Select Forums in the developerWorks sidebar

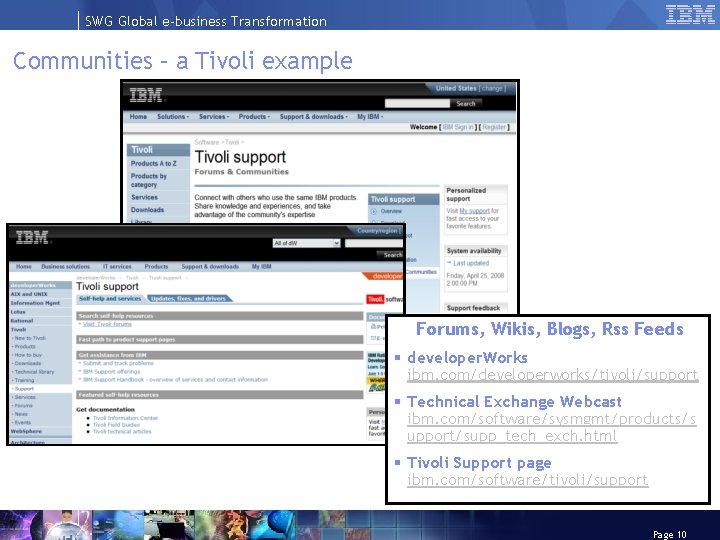point(23,406)
